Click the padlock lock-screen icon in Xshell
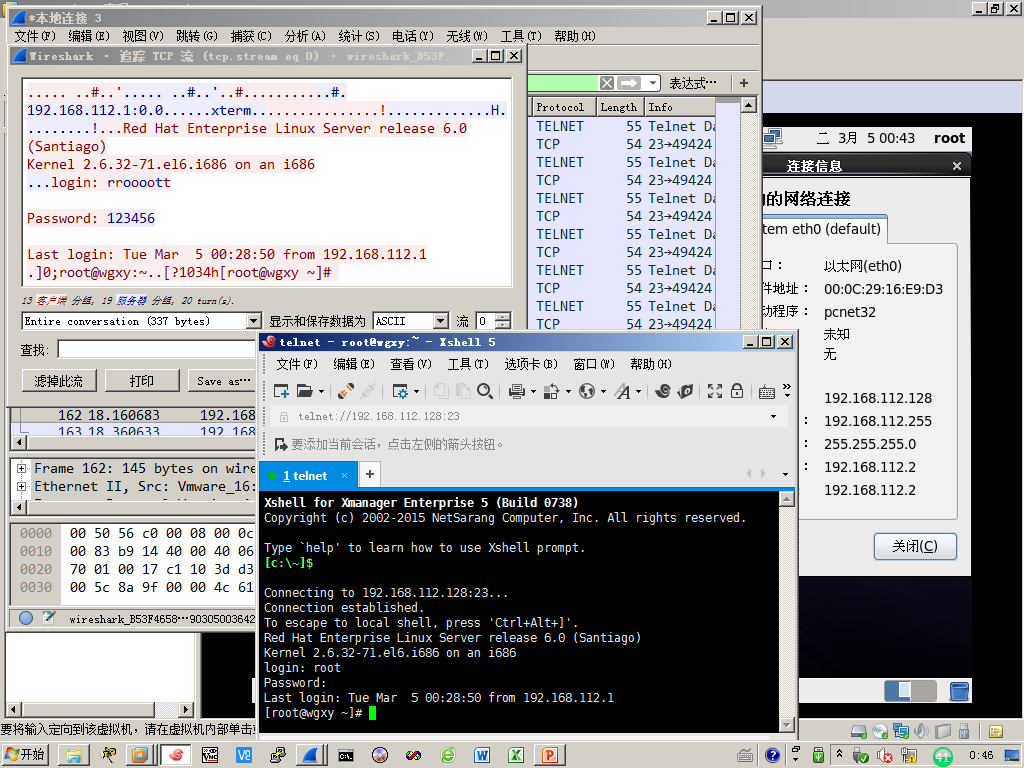1024x768 pixels. pos(736,391)
